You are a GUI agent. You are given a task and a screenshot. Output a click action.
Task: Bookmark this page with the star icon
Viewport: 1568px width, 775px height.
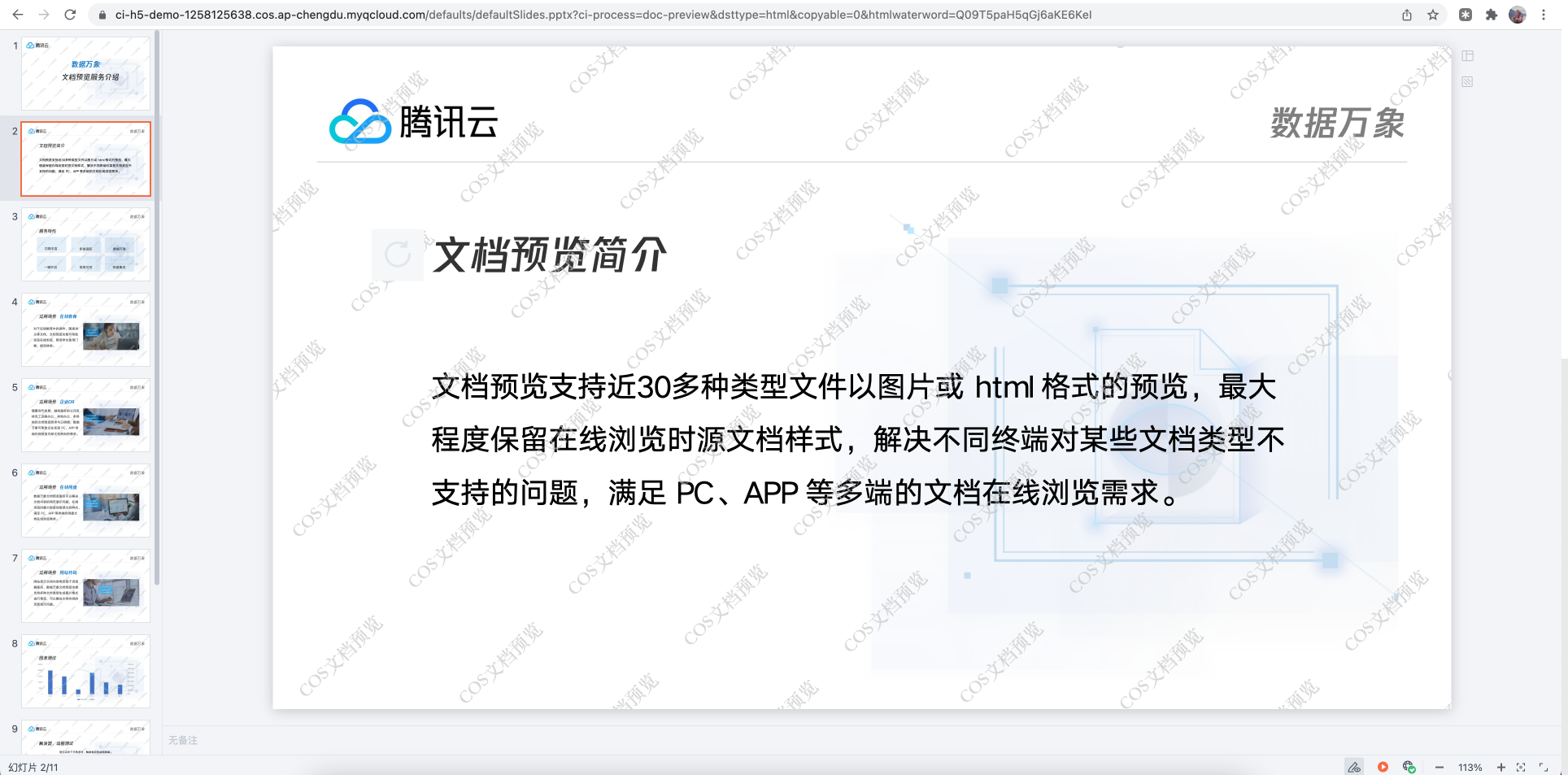tap(1433, 15)
